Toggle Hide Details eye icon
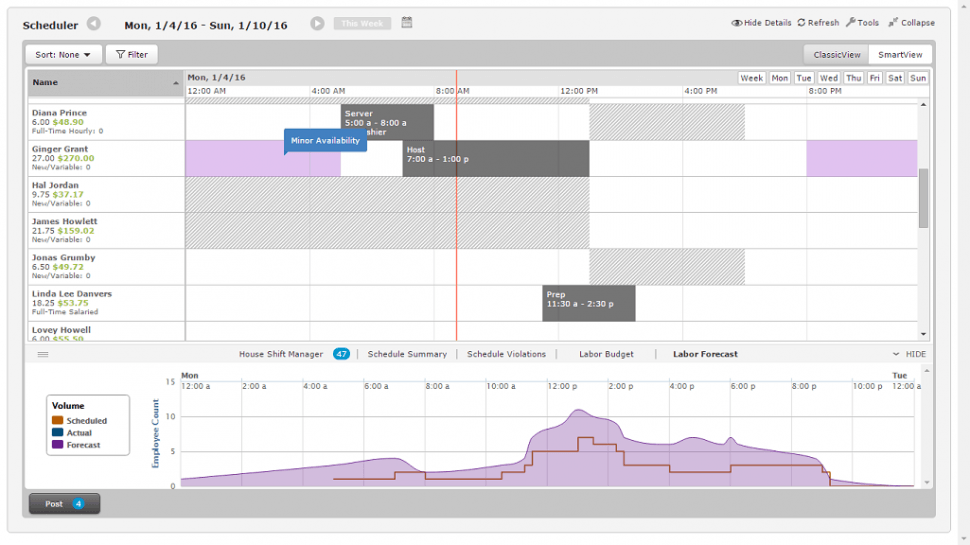Image resolution: width=970 pixels, height=545 pixels. (736, 23)
